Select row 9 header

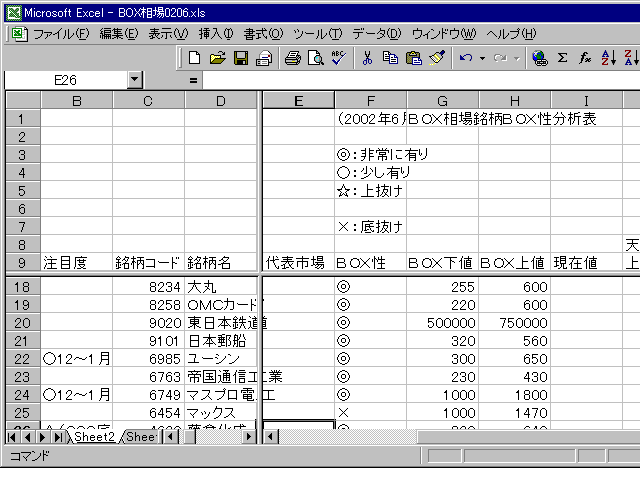tap(23, 262)
